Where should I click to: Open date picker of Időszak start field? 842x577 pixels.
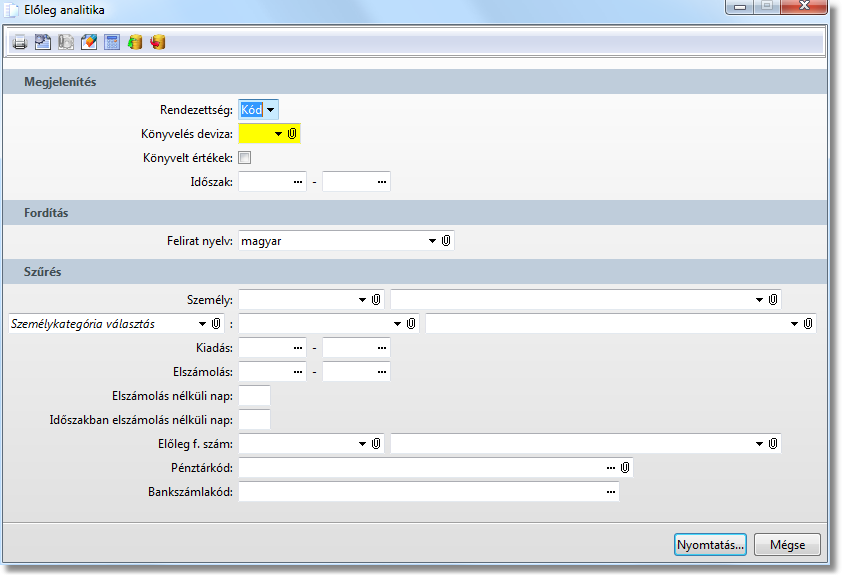pyautogui.click(x=298, y=182)
